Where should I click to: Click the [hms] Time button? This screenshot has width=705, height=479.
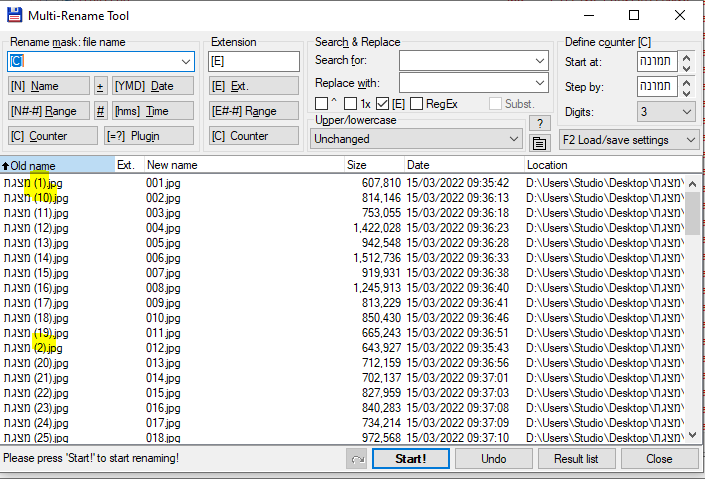click(x=153, y=111)
